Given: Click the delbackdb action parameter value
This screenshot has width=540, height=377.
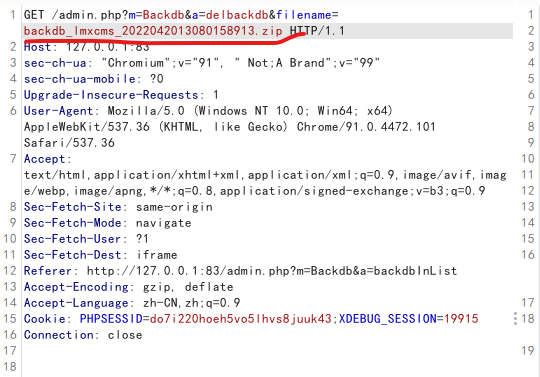Looking at the screenshot, I should 237,15.
